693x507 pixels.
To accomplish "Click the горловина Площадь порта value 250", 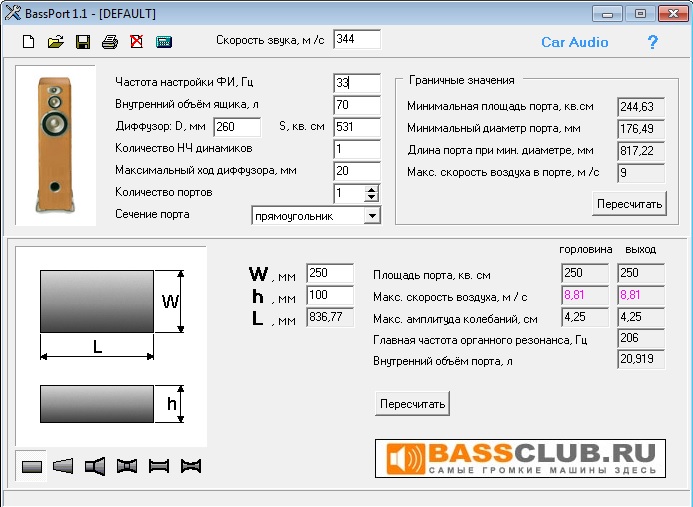I will click(585, 273).
